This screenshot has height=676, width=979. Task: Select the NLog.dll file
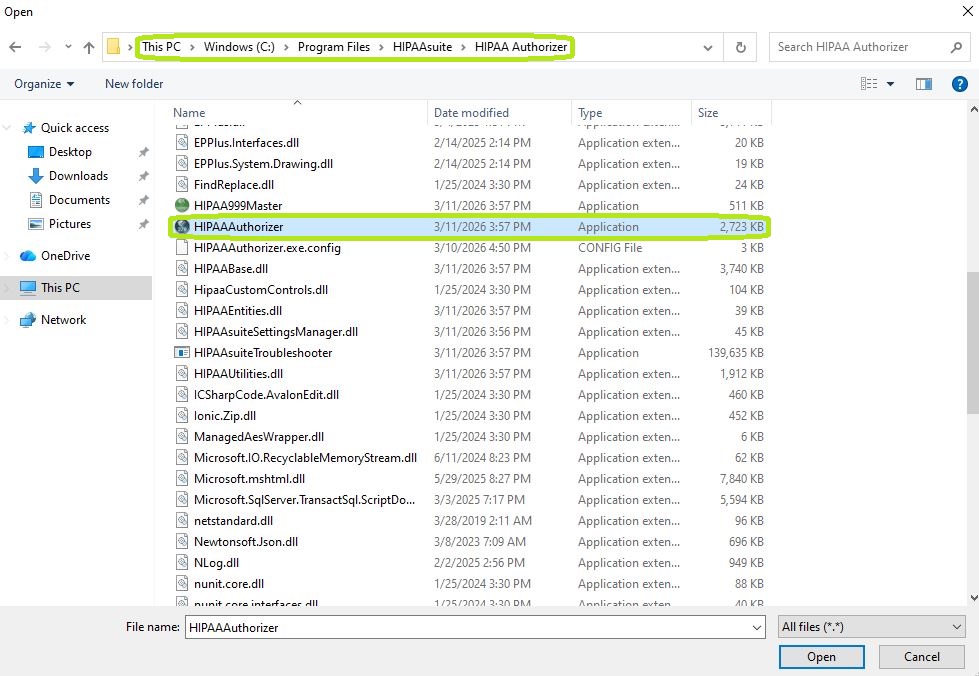point(216,563)
